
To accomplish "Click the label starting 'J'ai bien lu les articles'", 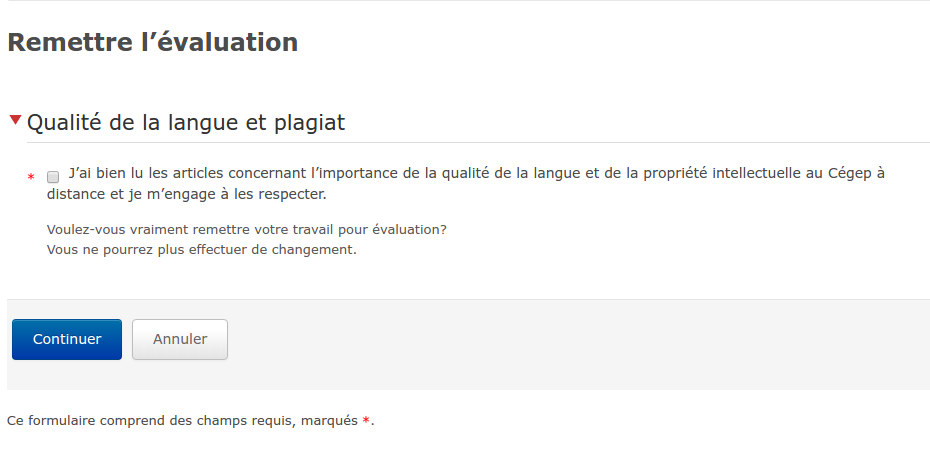I will (300, 173).
